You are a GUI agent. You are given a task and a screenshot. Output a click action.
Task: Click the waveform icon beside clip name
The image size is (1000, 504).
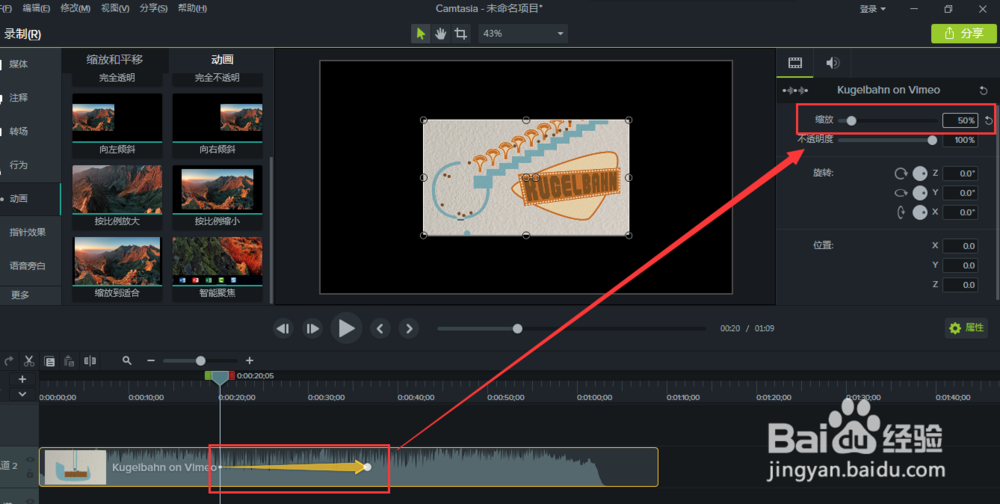[x=795, y=91]
